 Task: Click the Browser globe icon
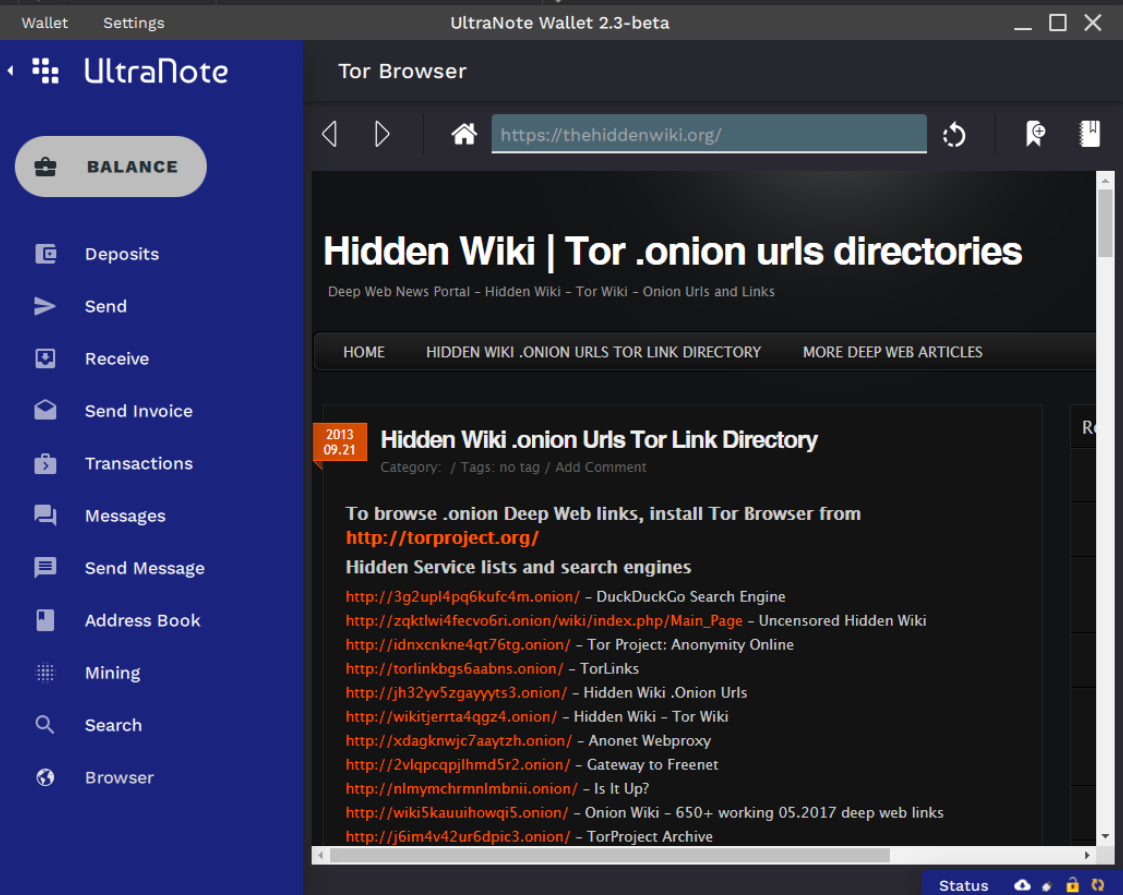click(45, 777)
